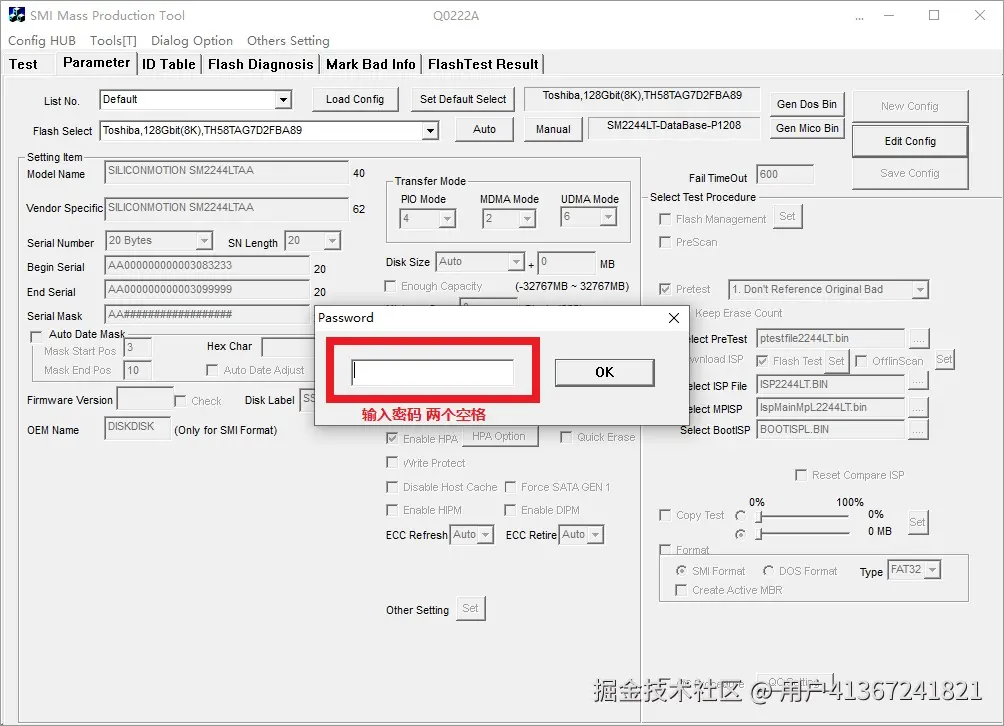
Task: Click the Gen Mico Bin button
Action: 807,128
